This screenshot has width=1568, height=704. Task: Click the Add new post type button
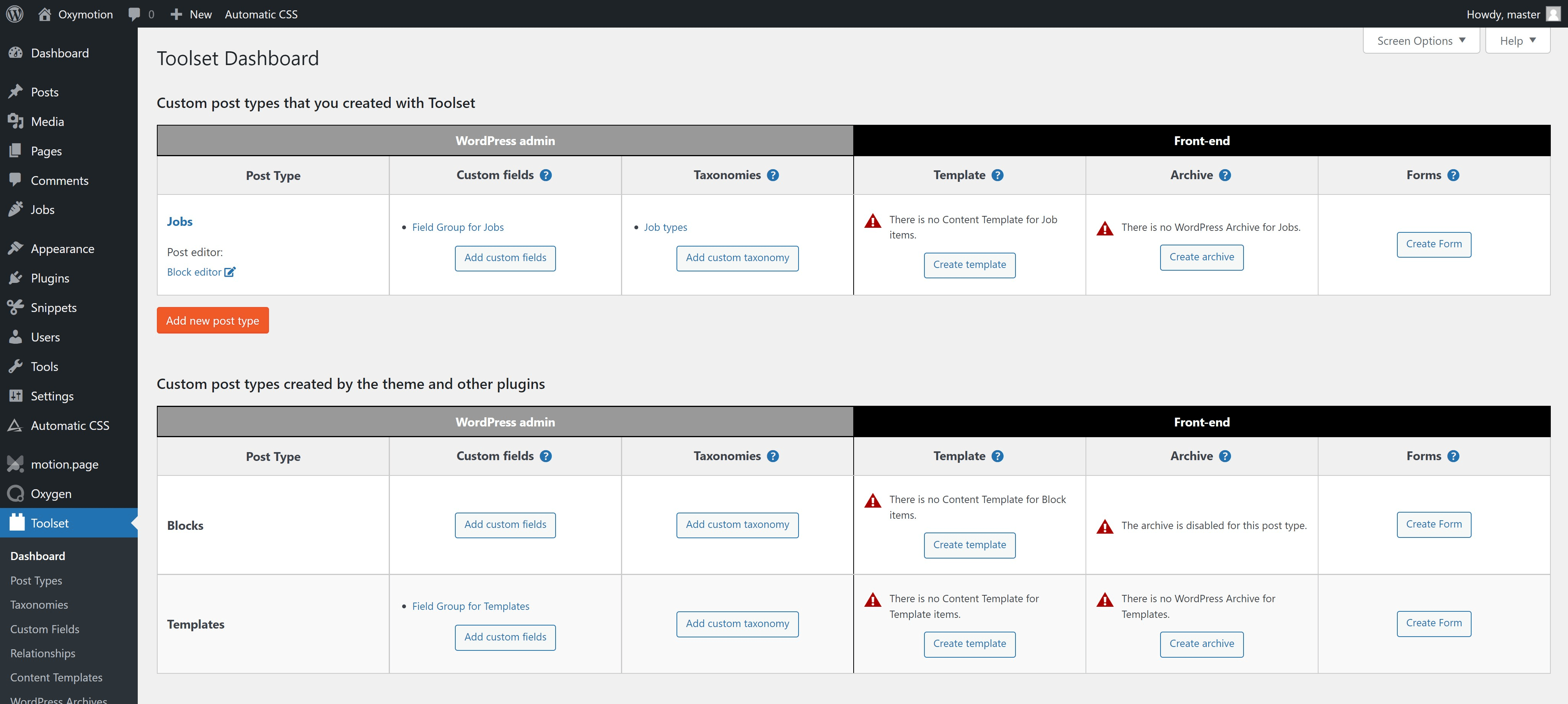pos(212,320)
